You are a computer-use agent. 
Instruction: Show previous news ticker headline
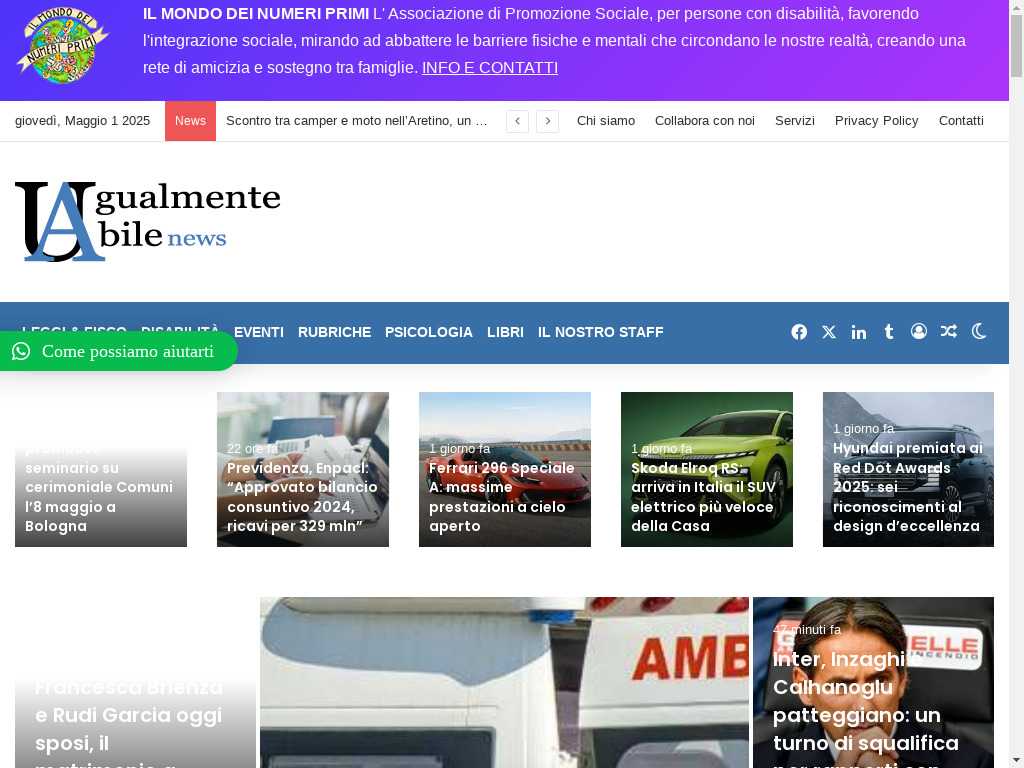coord(517,121)
